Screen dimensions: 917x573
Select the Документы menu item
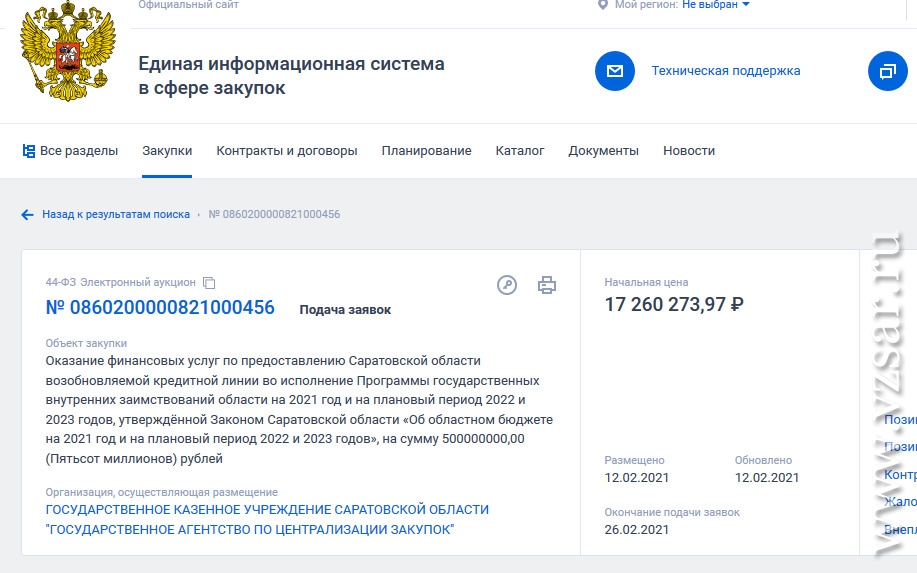tap(603, 151)
